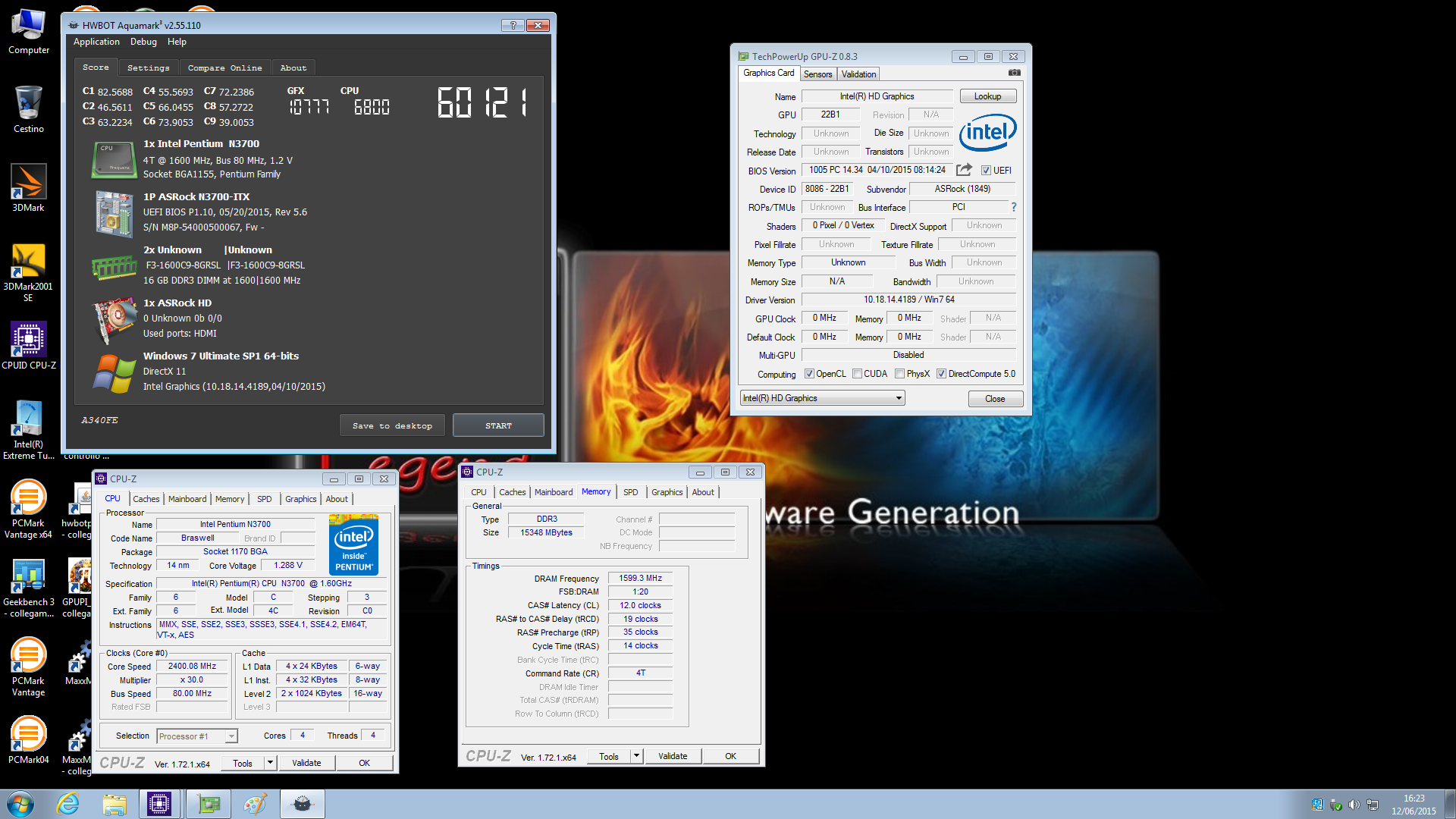
Task: Click the taskbar clock showing 16:23
Action: pos(1414,799)
